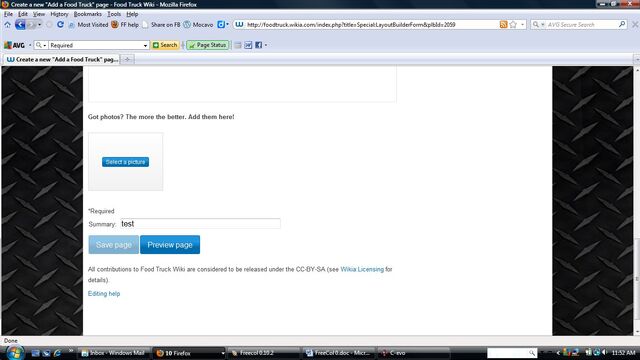
Task: Click the Wikia site icon in address bar
Action: coord(239,24)
